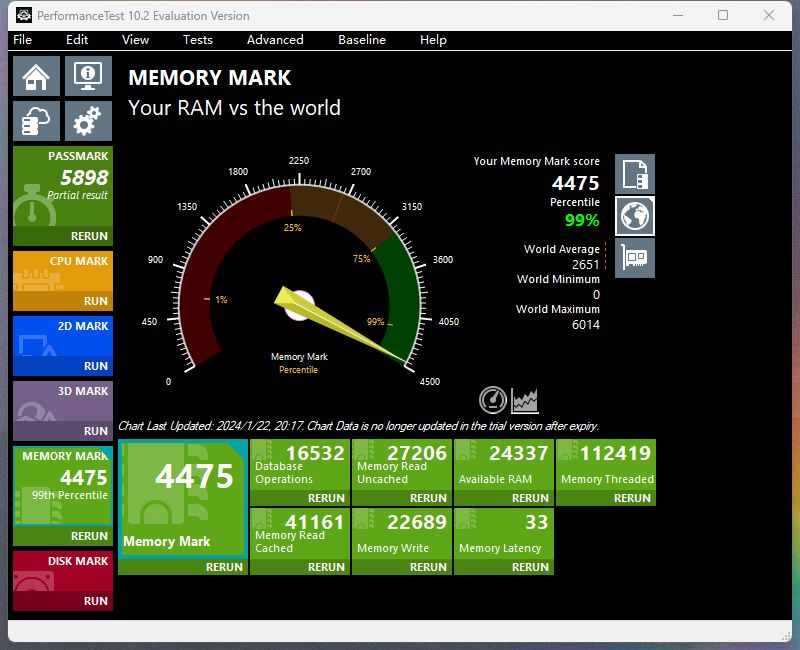
Task: Open the File menu
Action: pyautogui.click(x=22, y=40)
